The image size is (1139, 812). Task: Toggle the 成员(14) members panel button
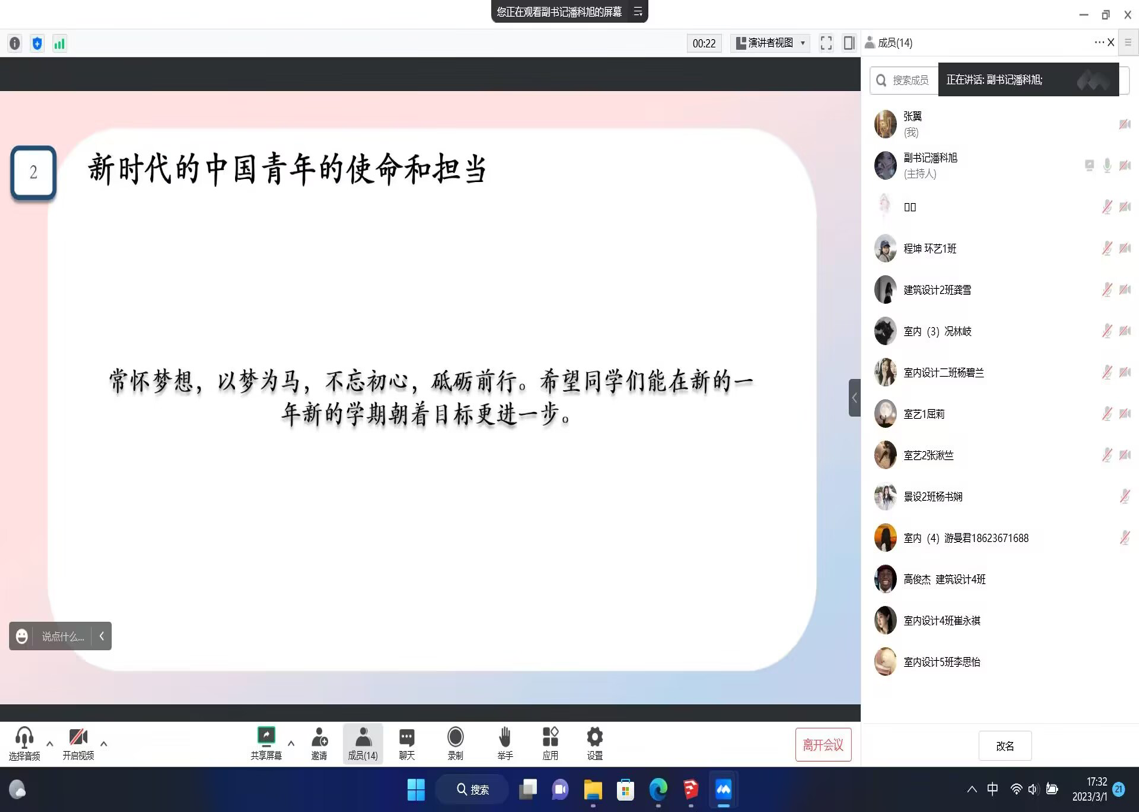(x=363, y=743)
